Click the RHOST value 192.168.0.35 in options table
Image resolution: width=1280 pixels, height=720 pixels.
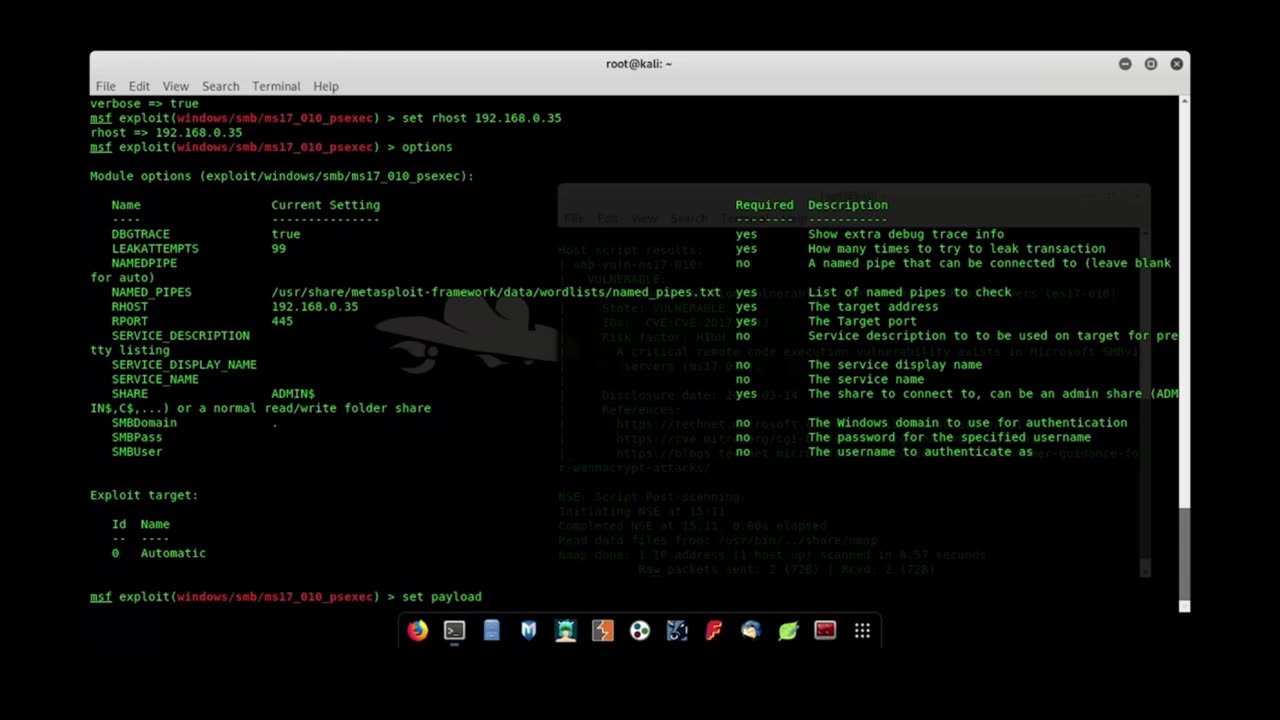point(314,307)
